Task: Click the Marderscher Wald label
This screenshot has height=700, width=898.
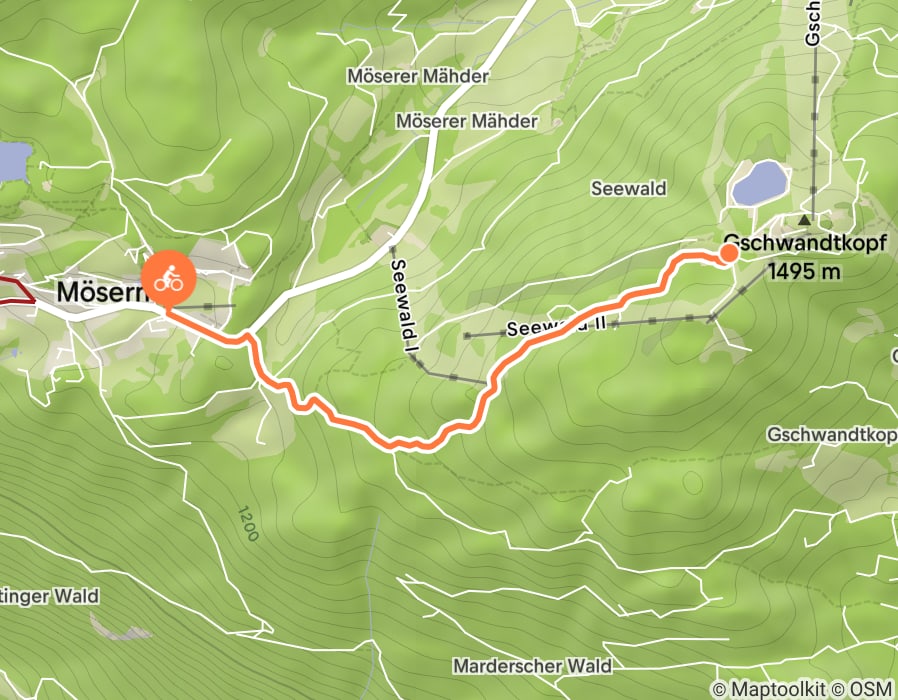Action: point(533,666)
